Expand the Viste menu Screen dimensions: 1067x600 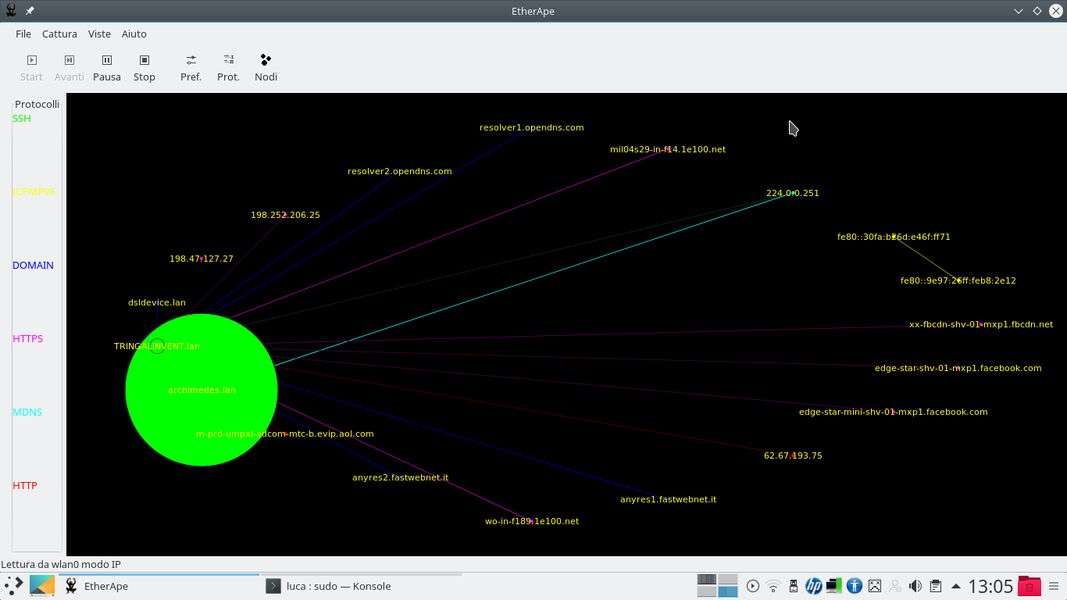pyautogui.click(x=99, y=34)
